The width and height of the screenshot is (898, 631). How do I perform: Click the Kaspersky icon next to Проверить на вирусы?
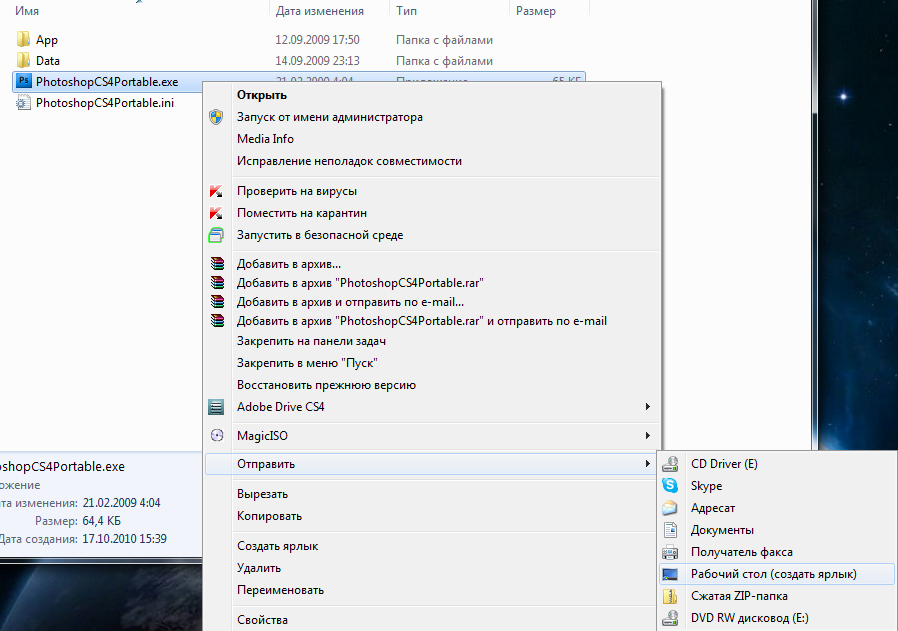point(216,191)
